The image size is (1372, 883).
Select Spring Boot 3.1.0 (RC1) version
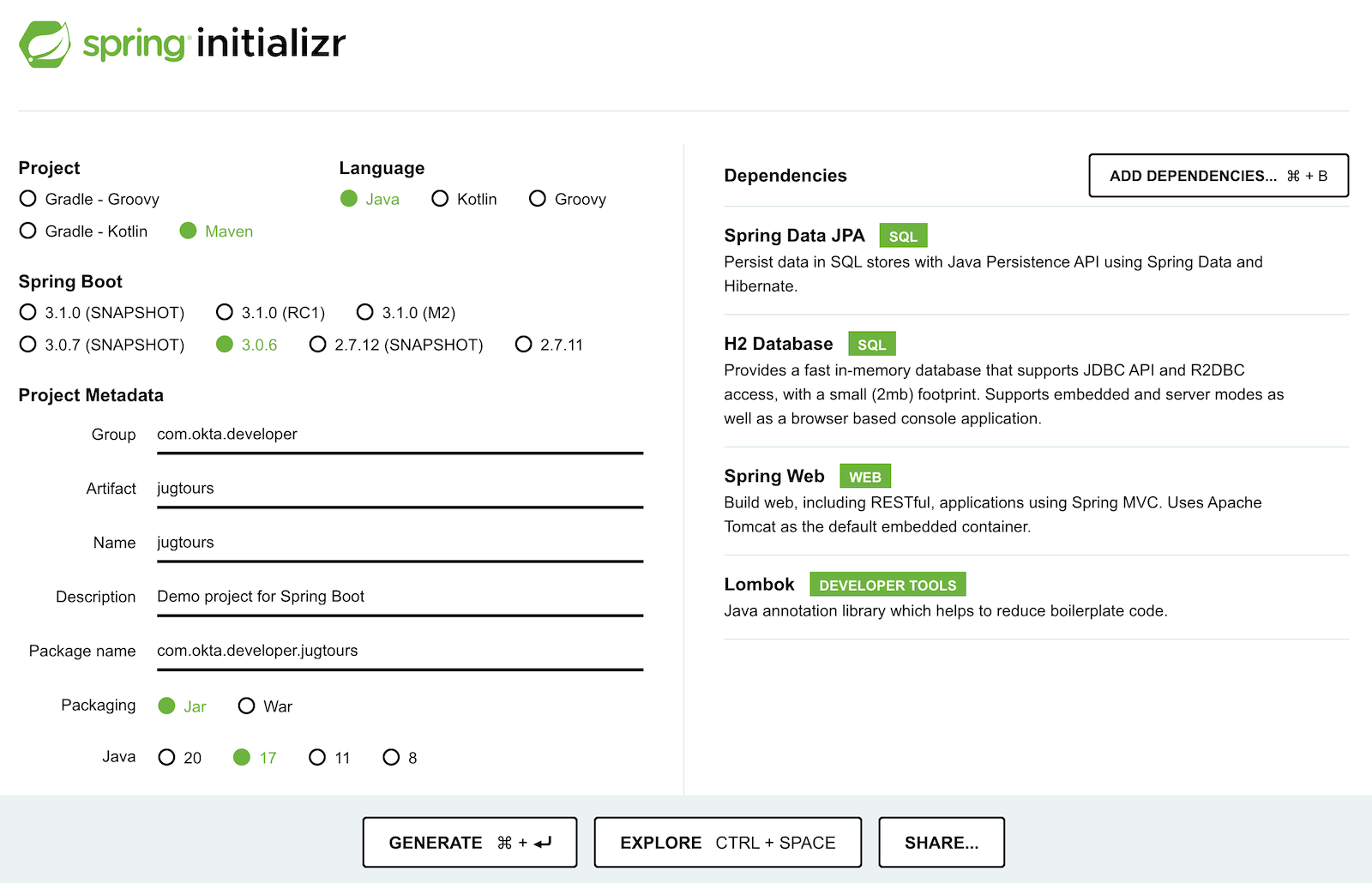coord(225,312)
